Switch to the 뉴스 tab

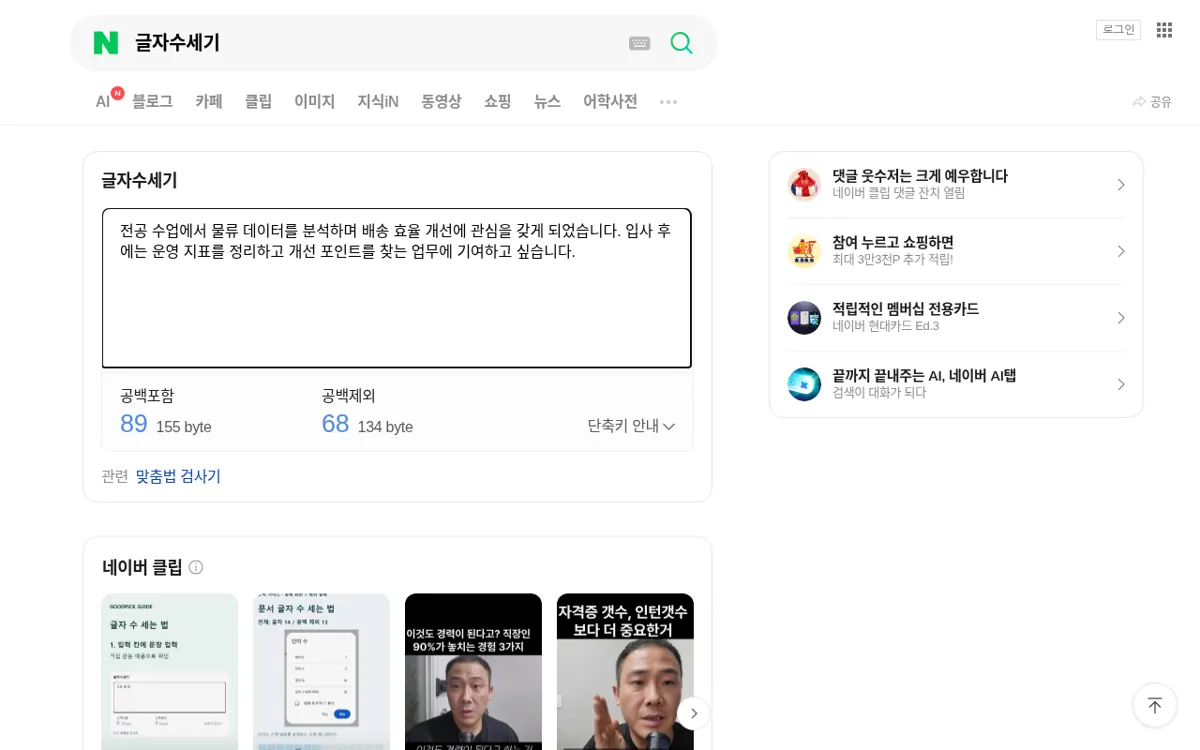pyautogui.click(x=547, y=102)
